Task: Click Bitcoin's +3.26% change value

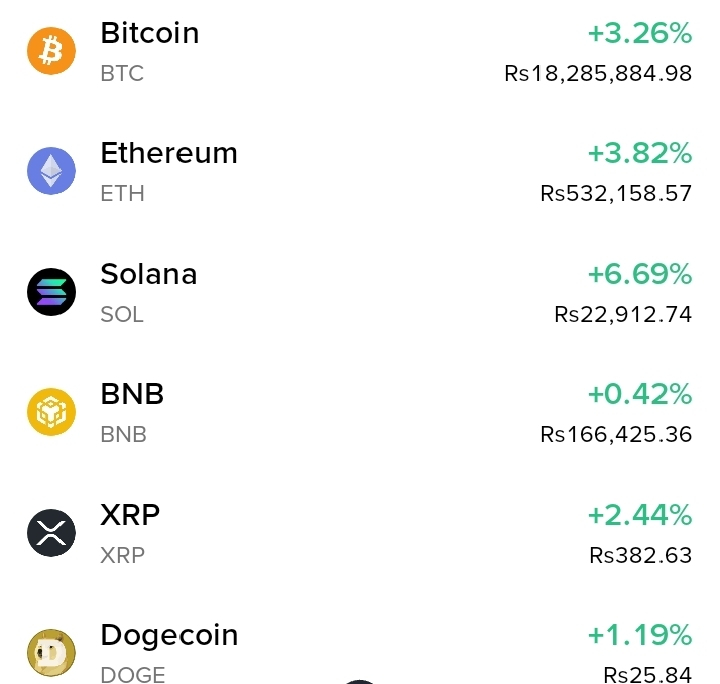Action: [x=639, y=34]
